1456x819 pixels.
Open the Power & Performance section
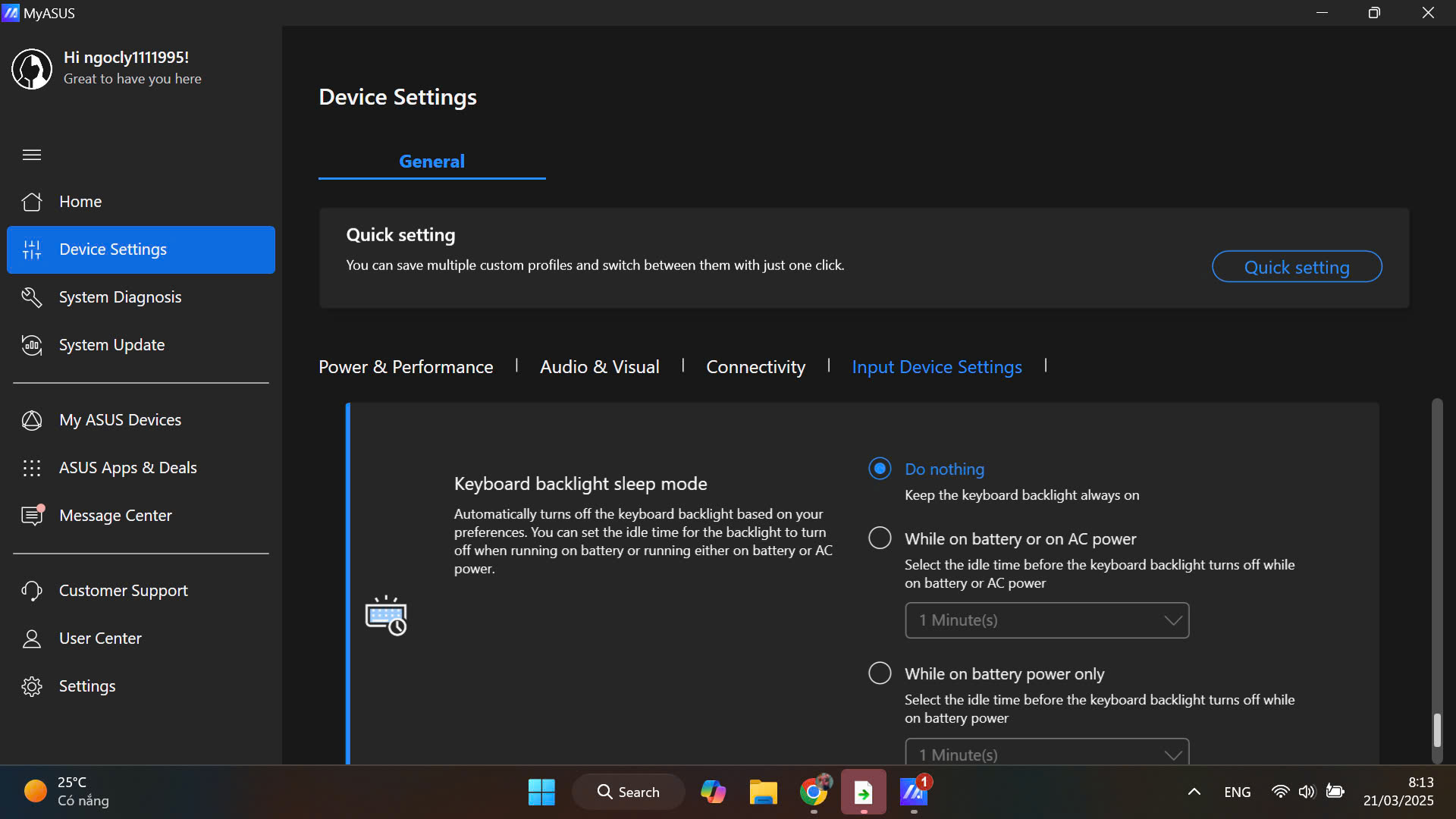(x=406, y=367)
